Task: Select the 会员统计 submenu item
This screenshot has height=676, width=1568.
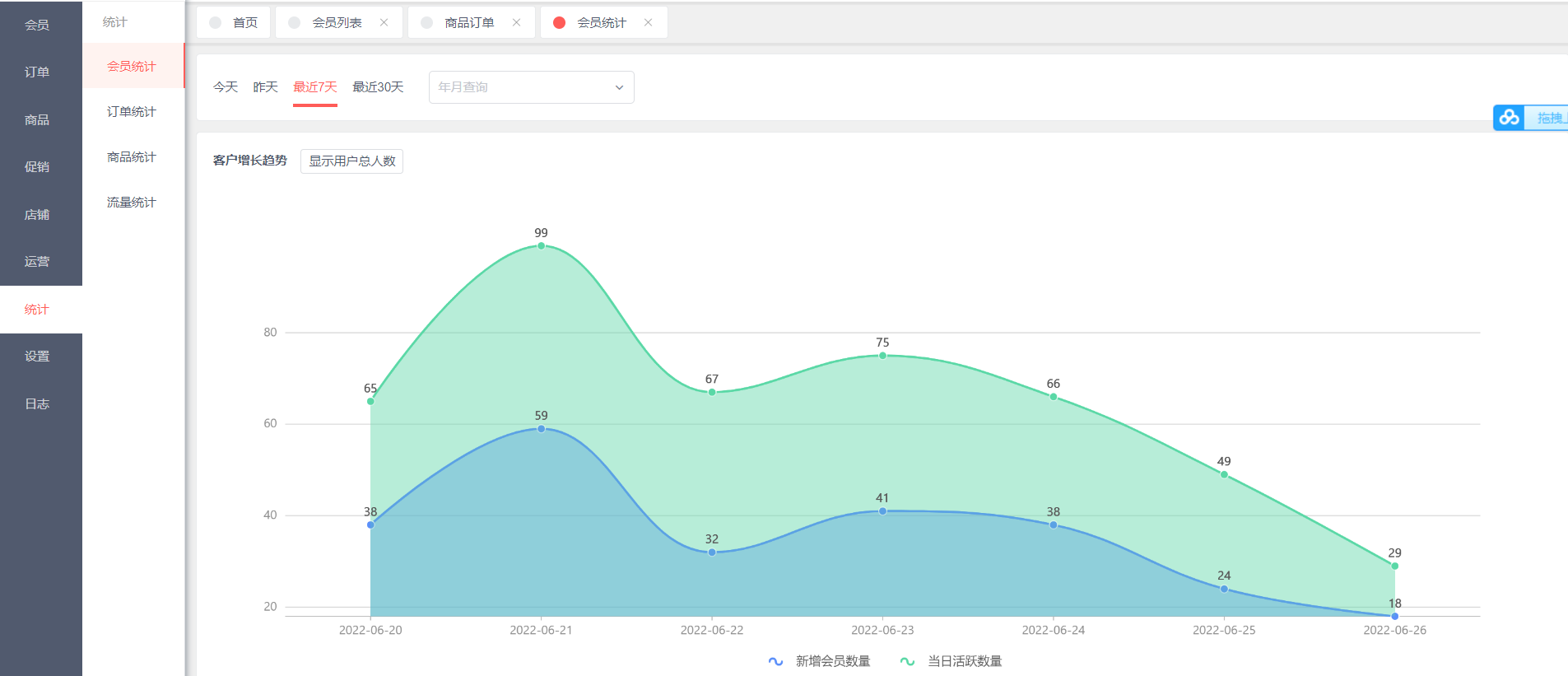Action: 132,66
